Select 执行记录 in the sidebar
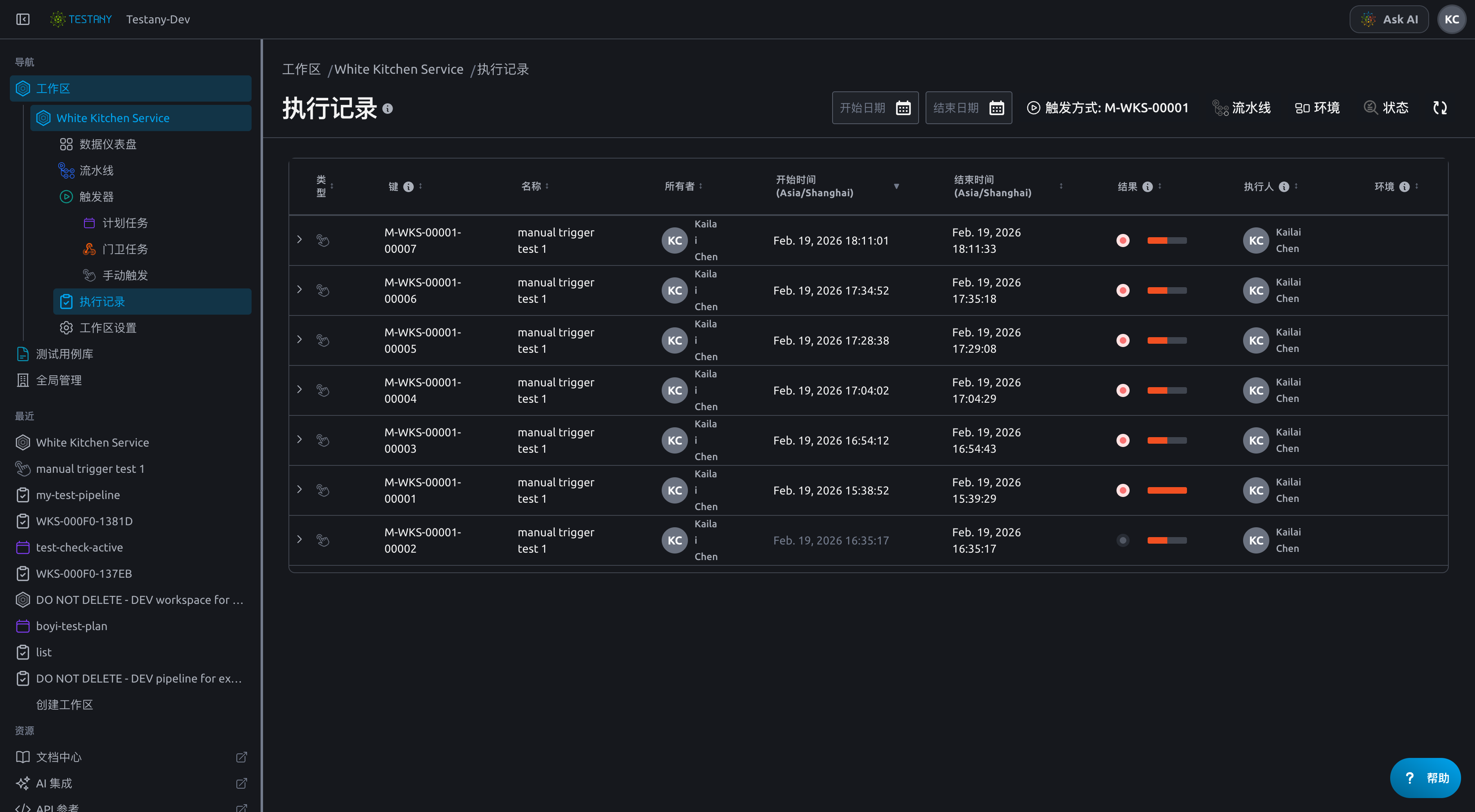The image size is (1475, 812). 152,302
